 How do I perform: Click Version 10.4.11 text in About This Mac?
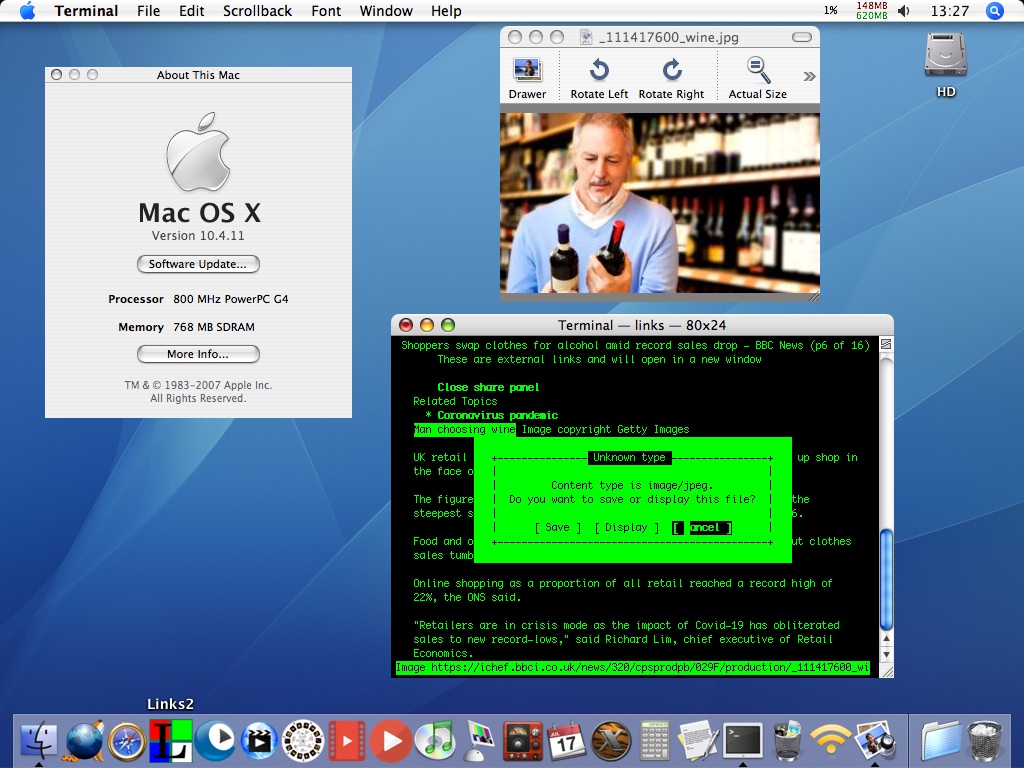pyautogui.click(x=198, y=236)
